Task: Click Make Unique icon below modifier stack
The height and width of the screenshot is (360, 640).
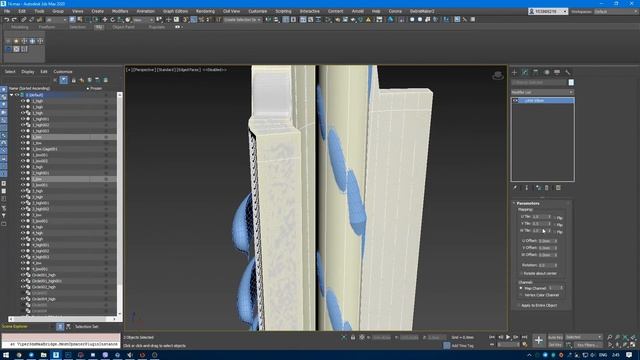Action: tap(538, 188)
